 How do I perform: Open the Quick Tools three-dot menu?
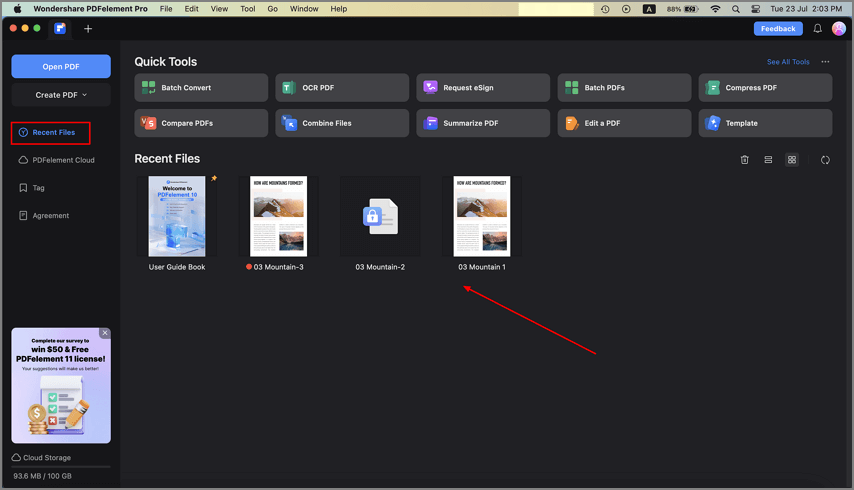tap(825, 62)
